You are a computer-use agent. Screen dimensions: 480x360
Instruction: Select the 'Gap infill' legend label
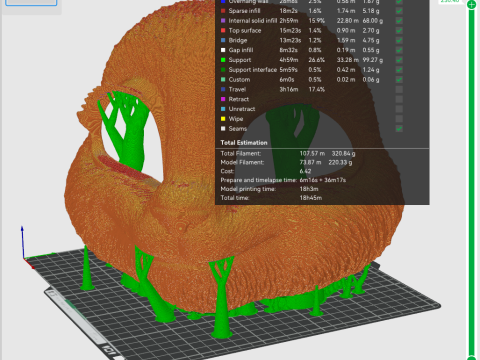241,50
